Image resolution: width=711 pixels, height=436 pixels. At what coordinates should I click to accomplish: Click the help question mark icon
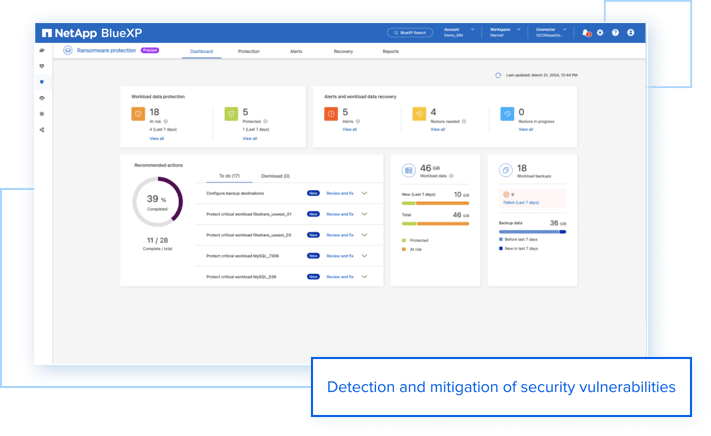click(x=615, y=33)
